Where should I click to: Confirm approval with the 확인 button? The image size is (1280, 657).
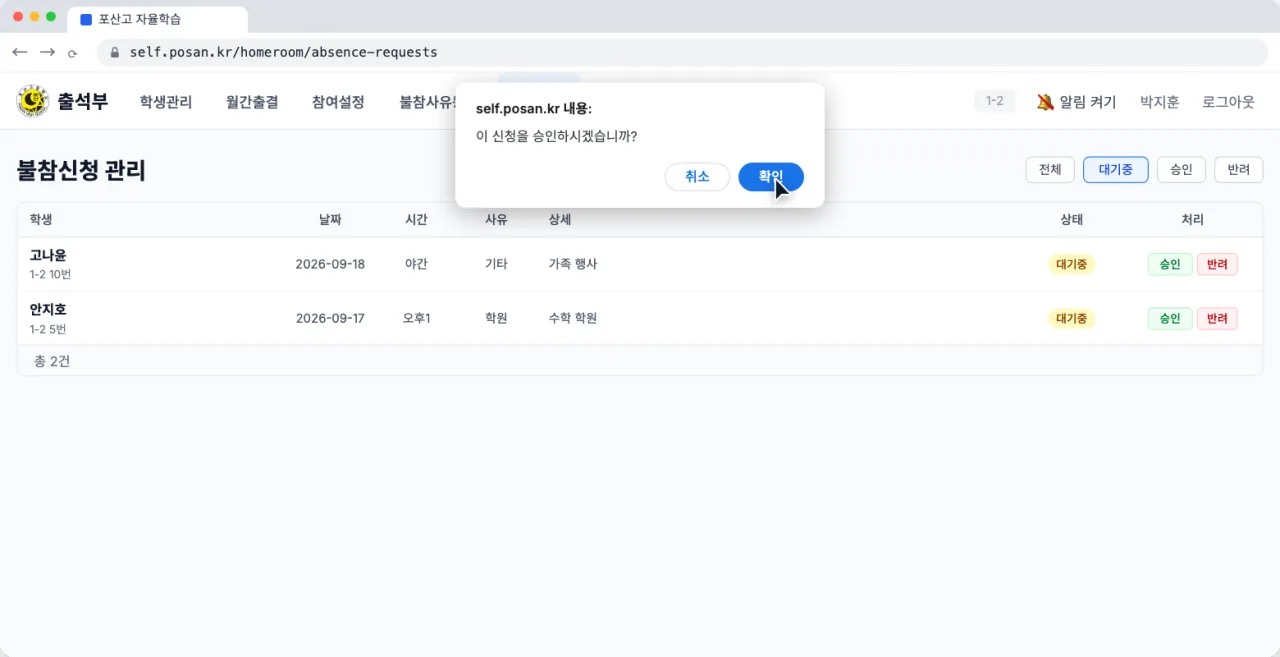(x=770, y=176)
